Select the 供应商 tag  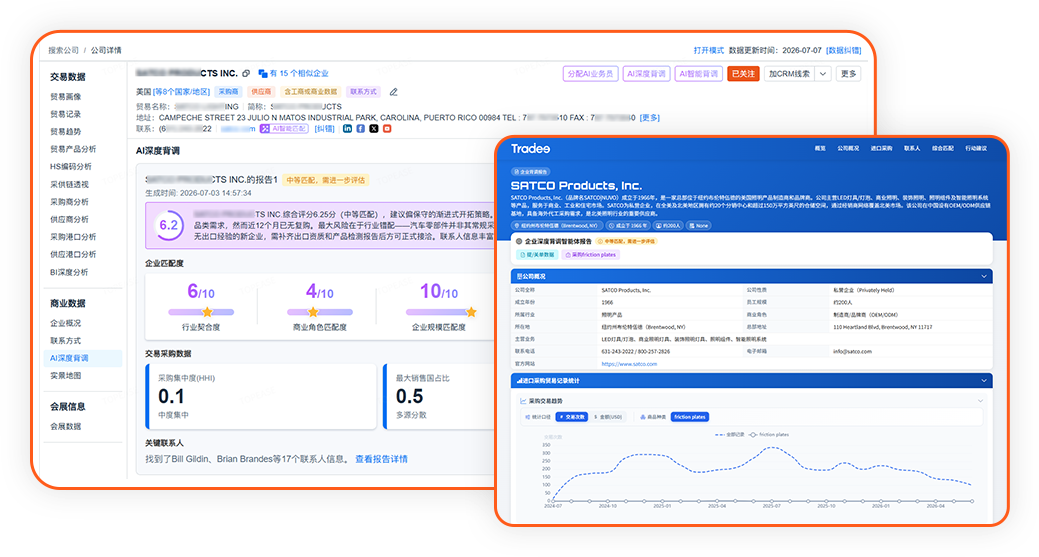(260, 92)
